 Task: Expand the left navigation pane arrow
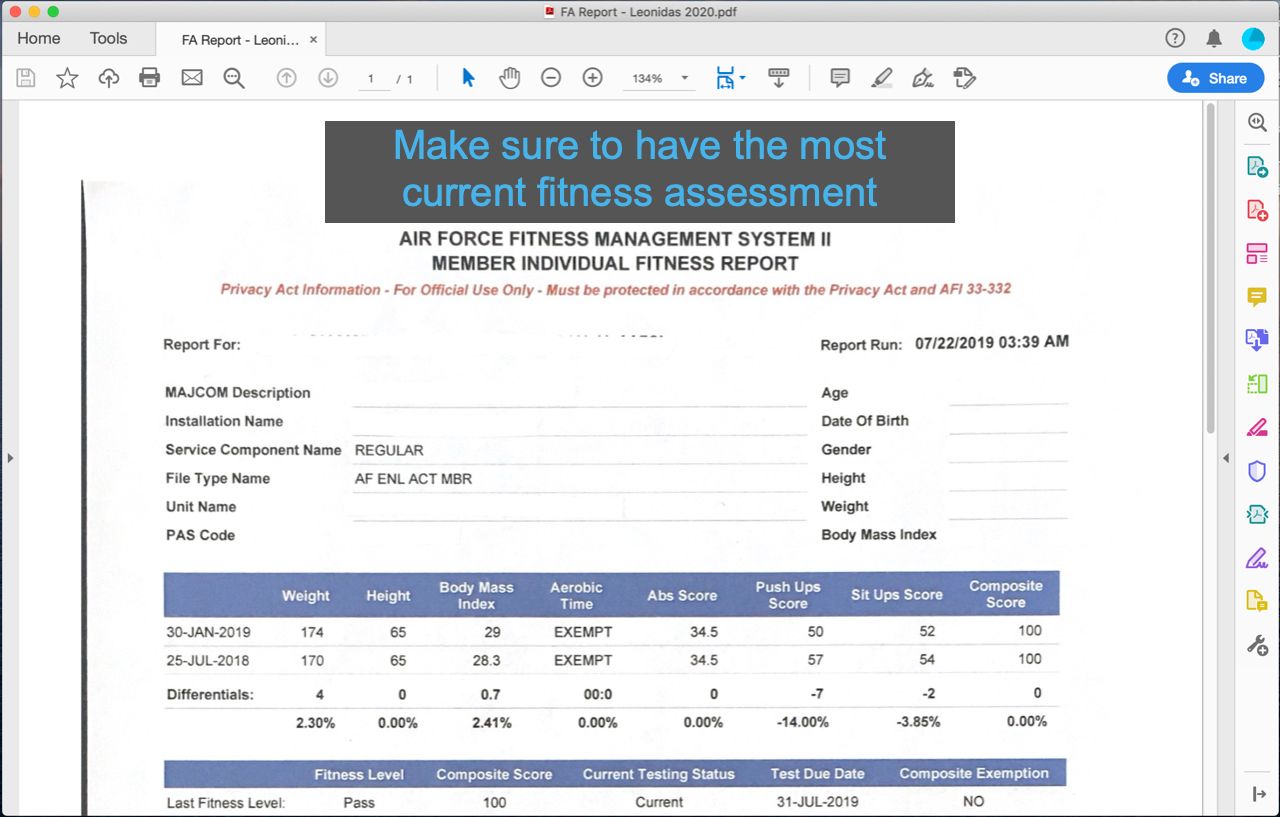tap(10, 458)
